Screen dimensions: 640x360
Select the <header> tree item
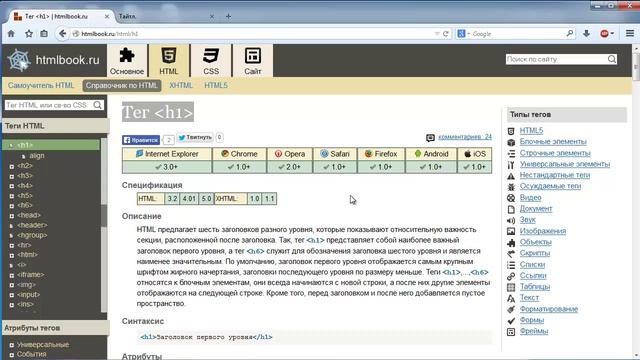(x=32, y=225)
